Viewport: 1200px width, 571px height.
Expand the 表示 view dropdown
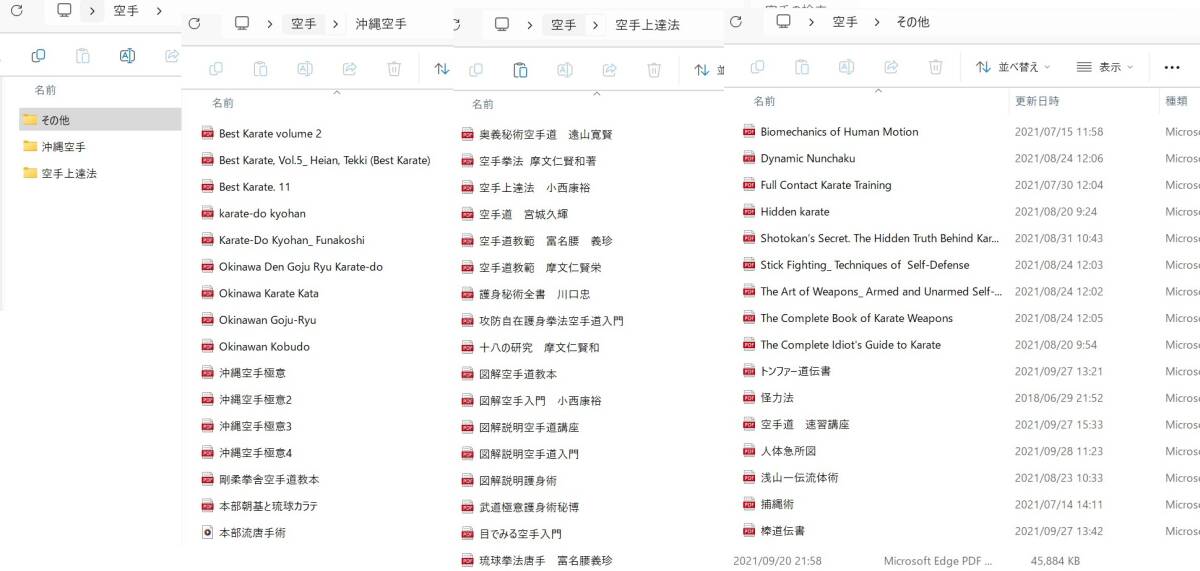click(x=1105, y=67)
